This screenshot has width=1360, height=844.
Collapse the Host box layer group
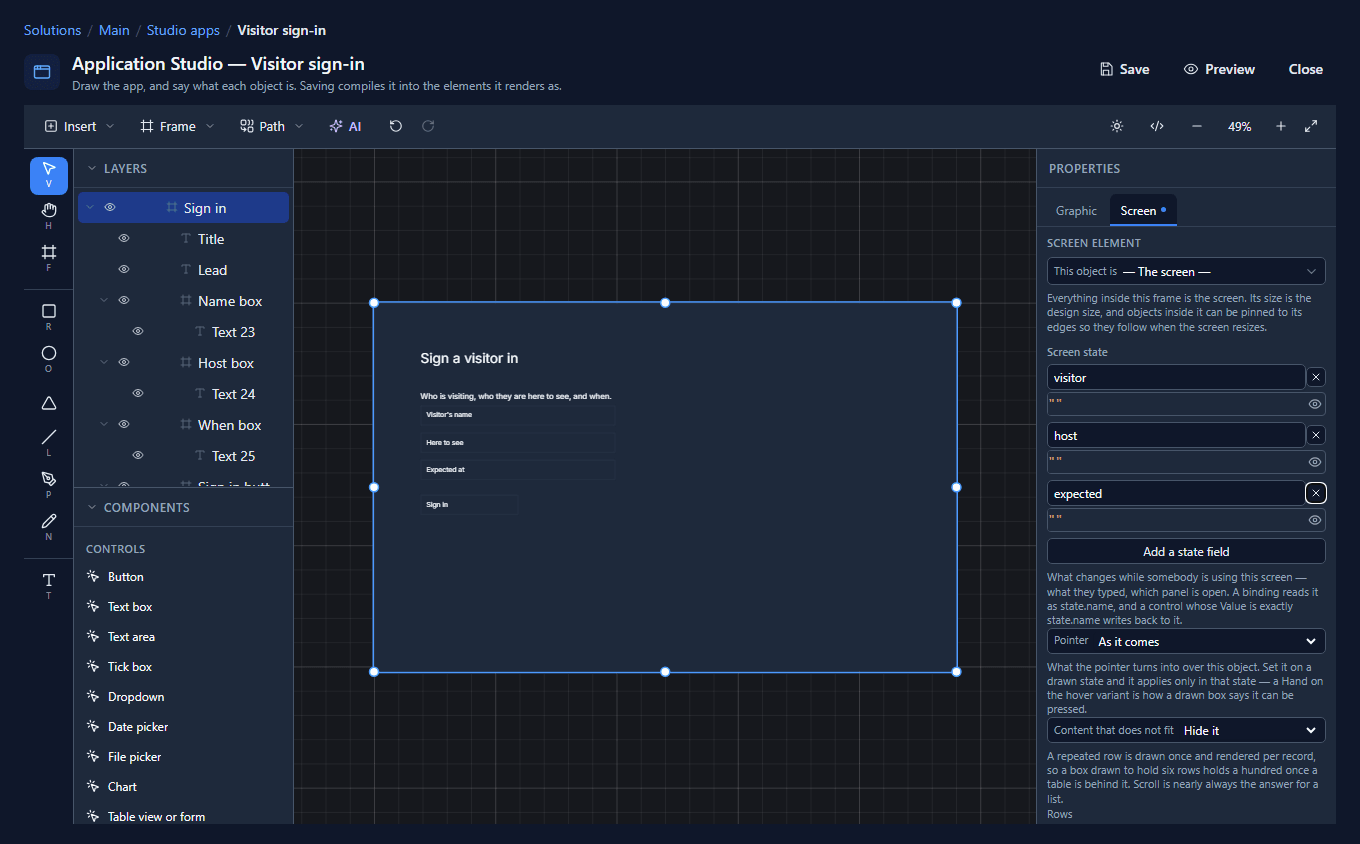click(104, 363)
